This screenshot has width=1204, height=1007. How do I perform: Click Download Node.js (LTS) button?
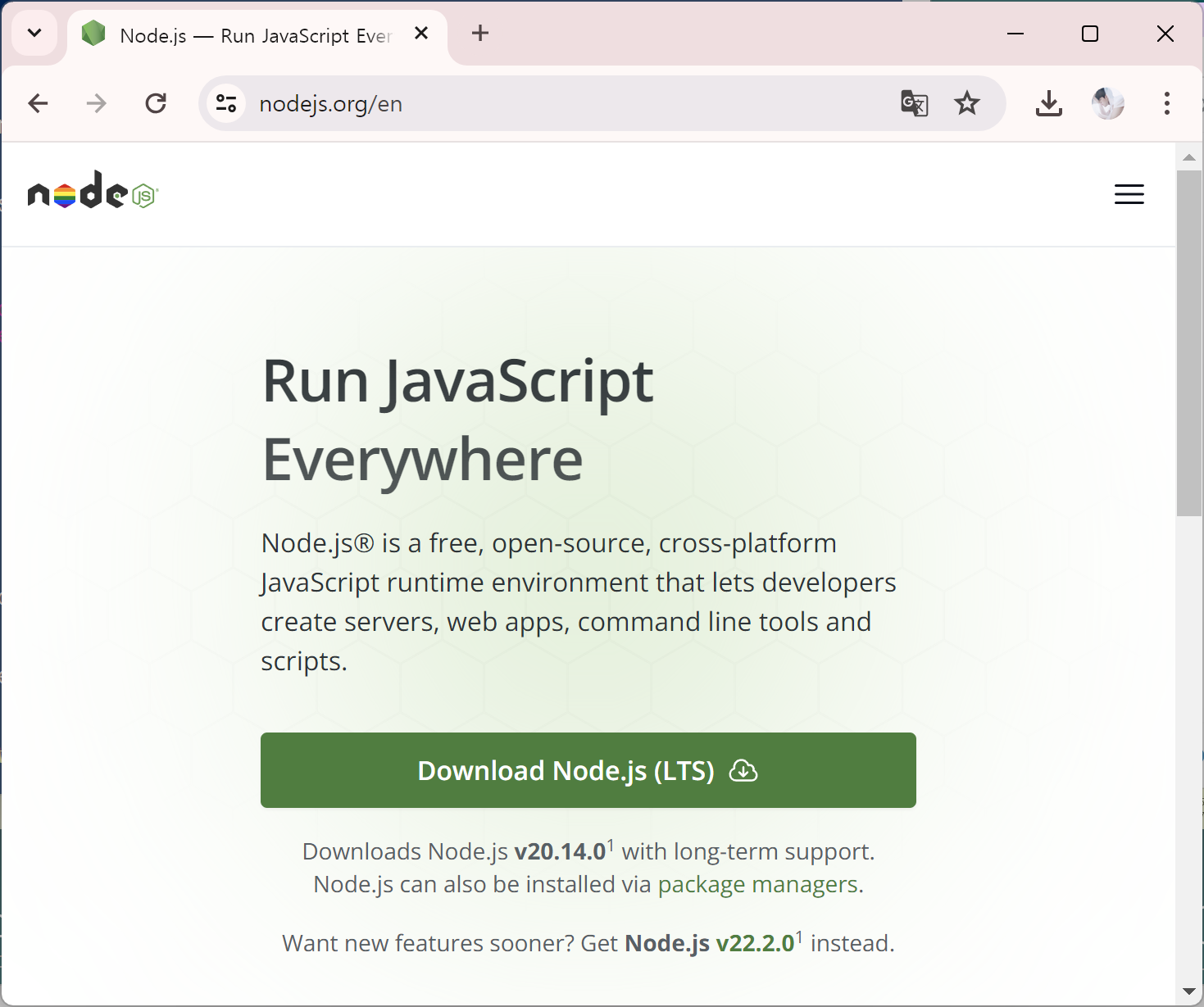click(x=588, y=770)
